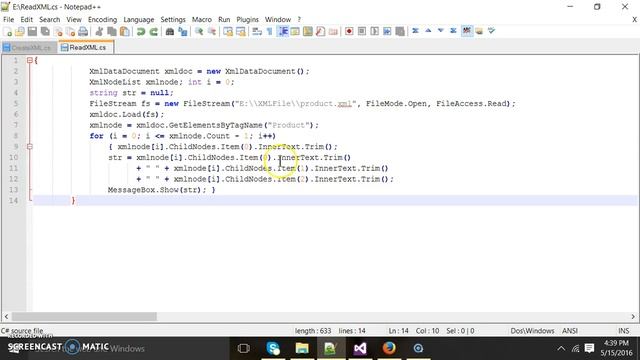Viewport: 640px width, 360px height.
Task: Paste clipboard with the Paste icon
Action: (124, 31)
